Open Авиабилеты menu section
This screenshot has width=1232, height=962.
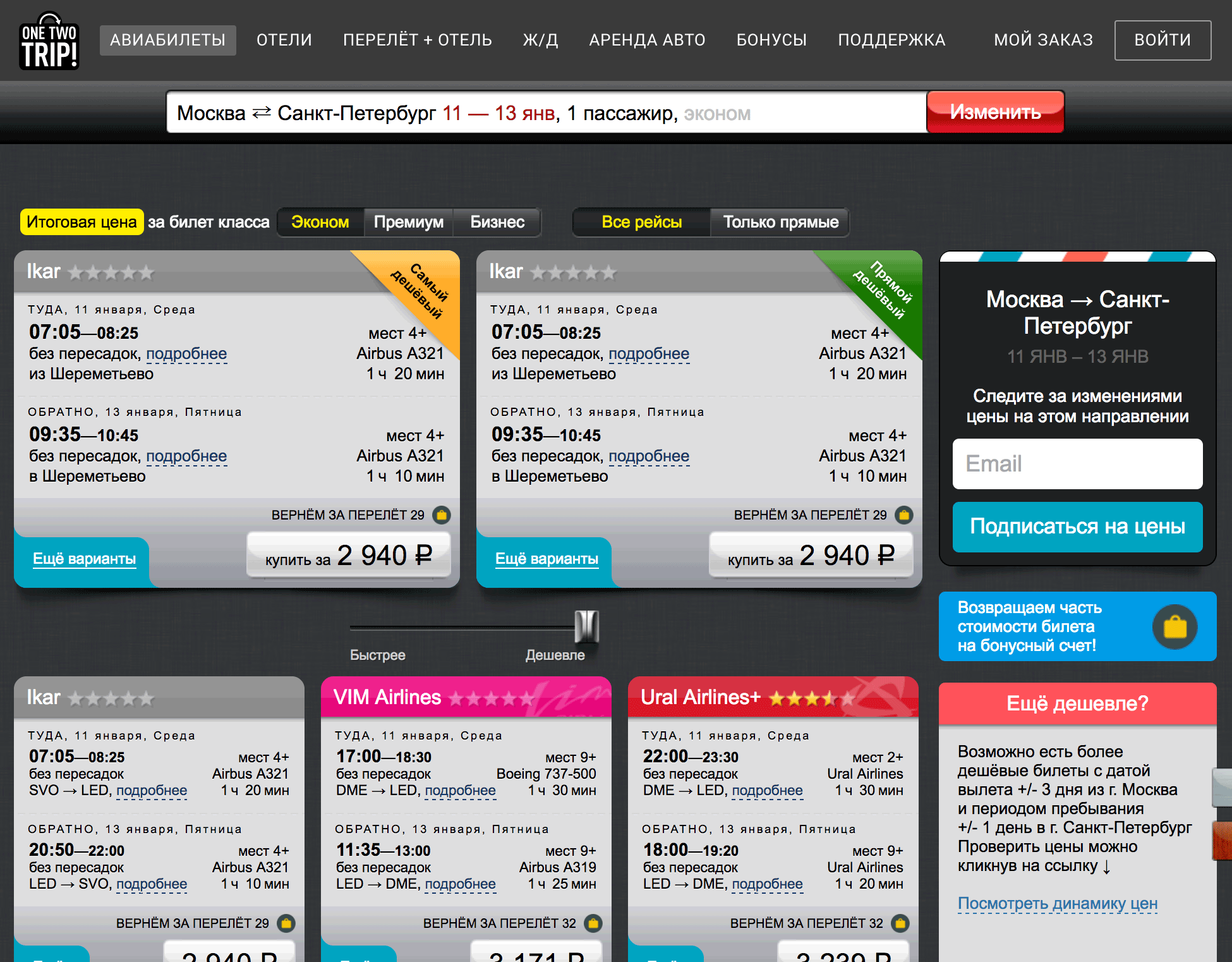click(168, 40)
